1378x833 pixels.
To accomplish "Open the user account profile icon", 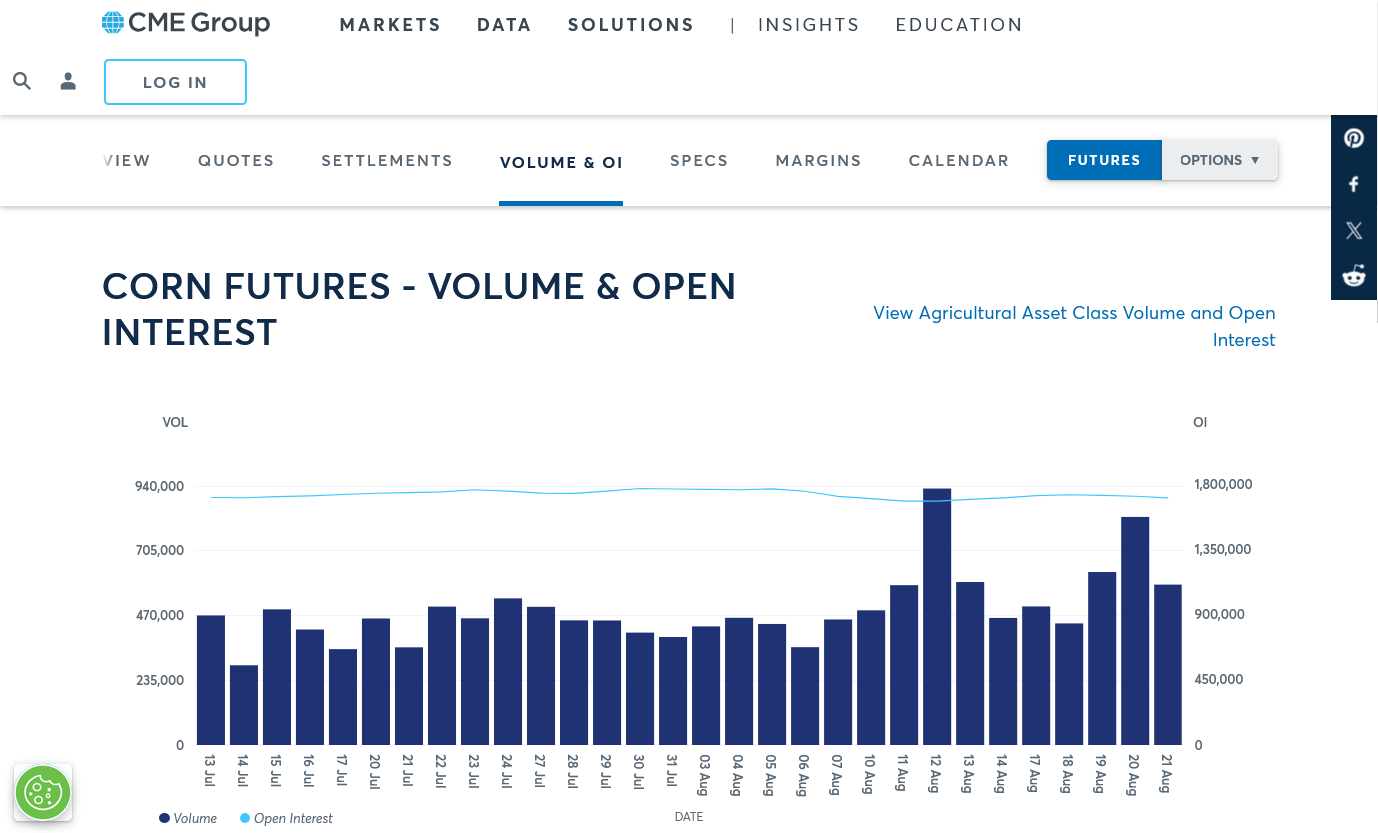I will 68,81.
